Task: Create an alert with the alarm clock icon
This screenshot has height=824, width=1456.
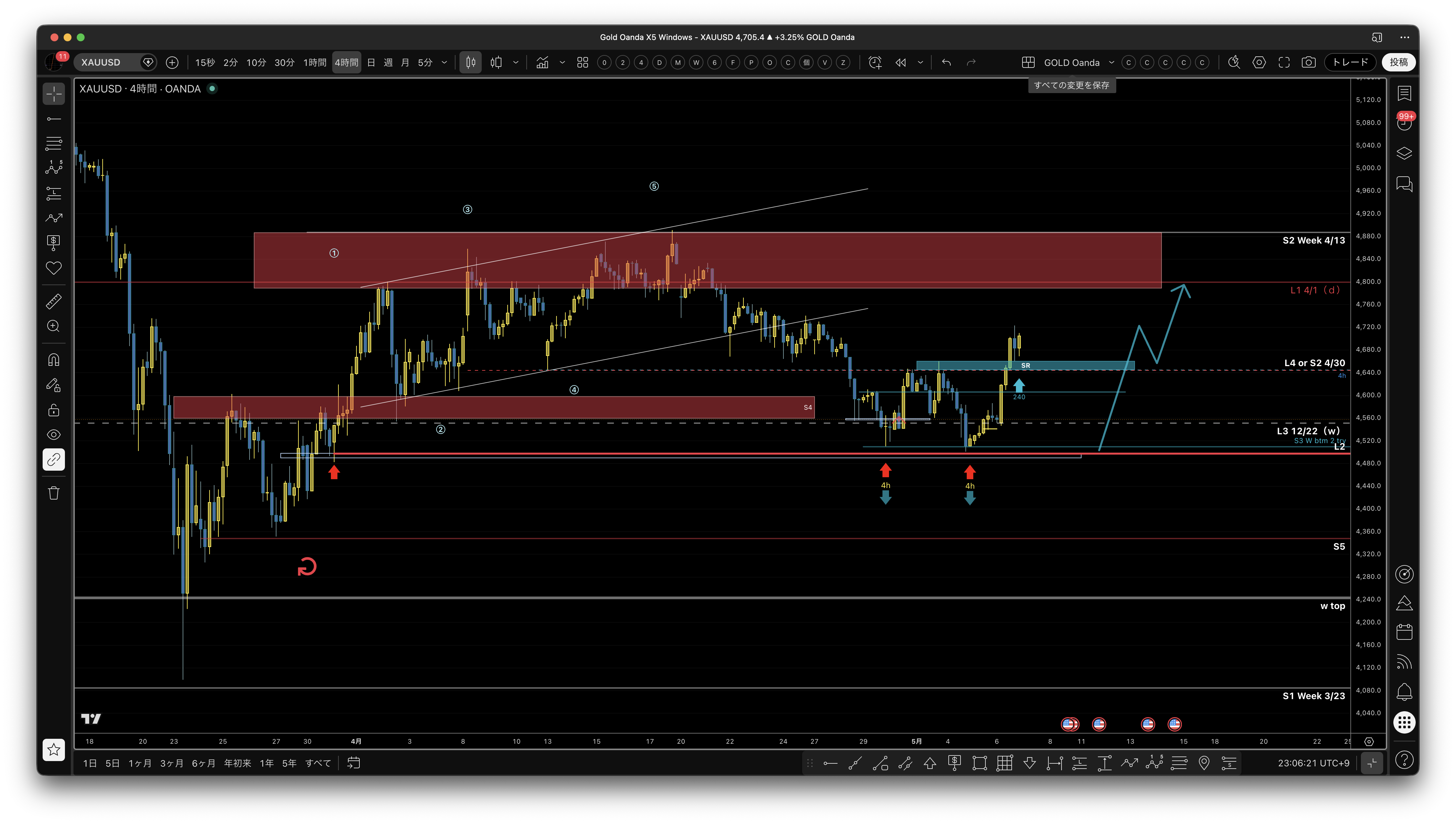Action: 875,62
